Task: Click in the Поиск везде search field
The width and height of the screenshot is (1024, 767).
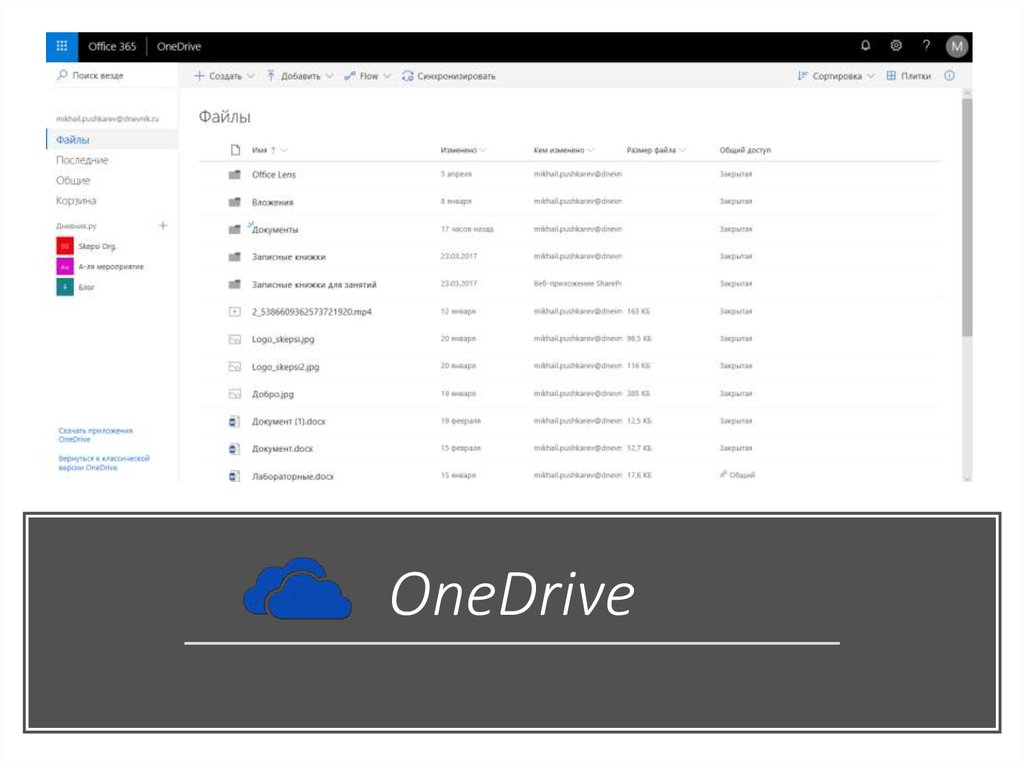Action: pyautogui.click(x=110, y=76)
